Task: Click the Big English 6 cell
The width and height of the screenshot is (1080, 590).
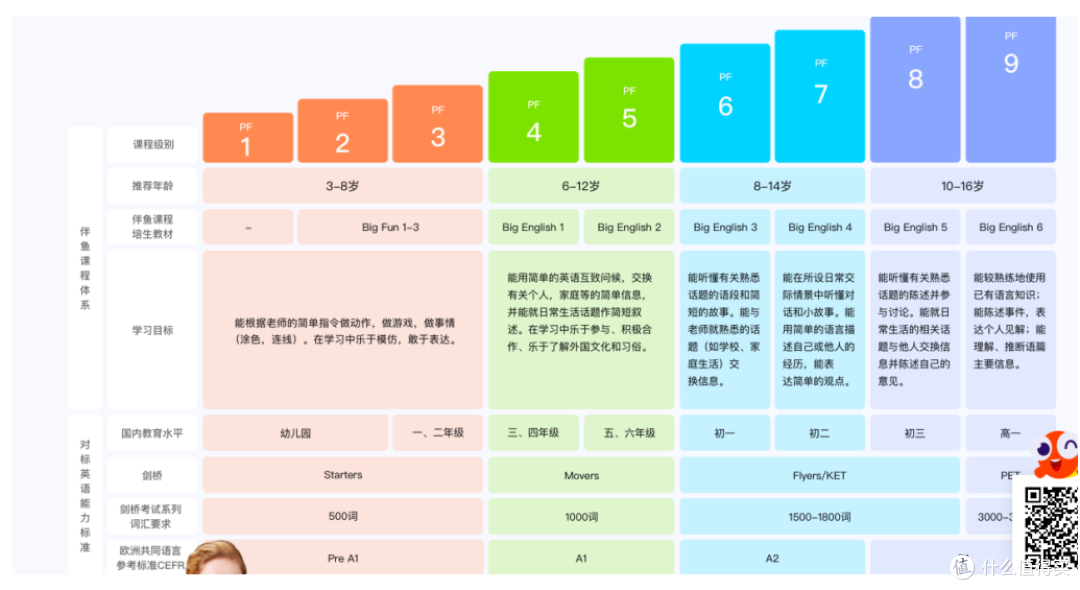Action: coord(1010,227)
